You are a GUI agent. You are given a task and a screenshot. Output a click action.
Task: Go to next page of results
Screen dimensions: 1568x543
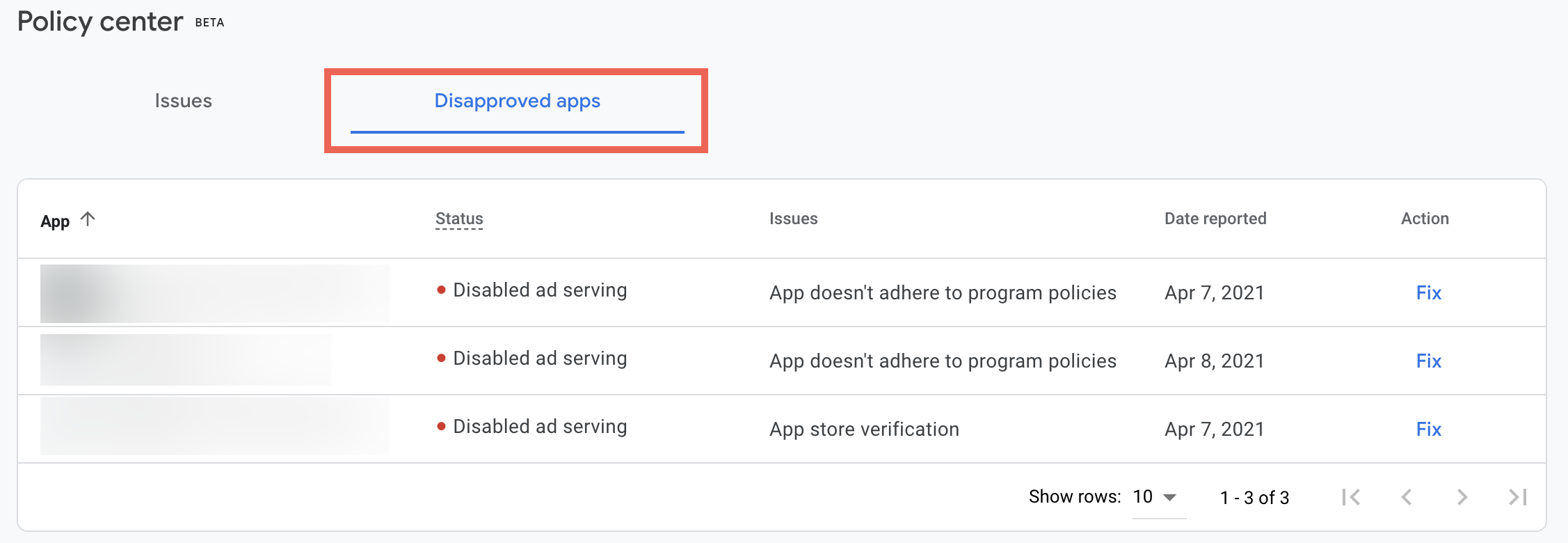click(x=1462, y=497)
